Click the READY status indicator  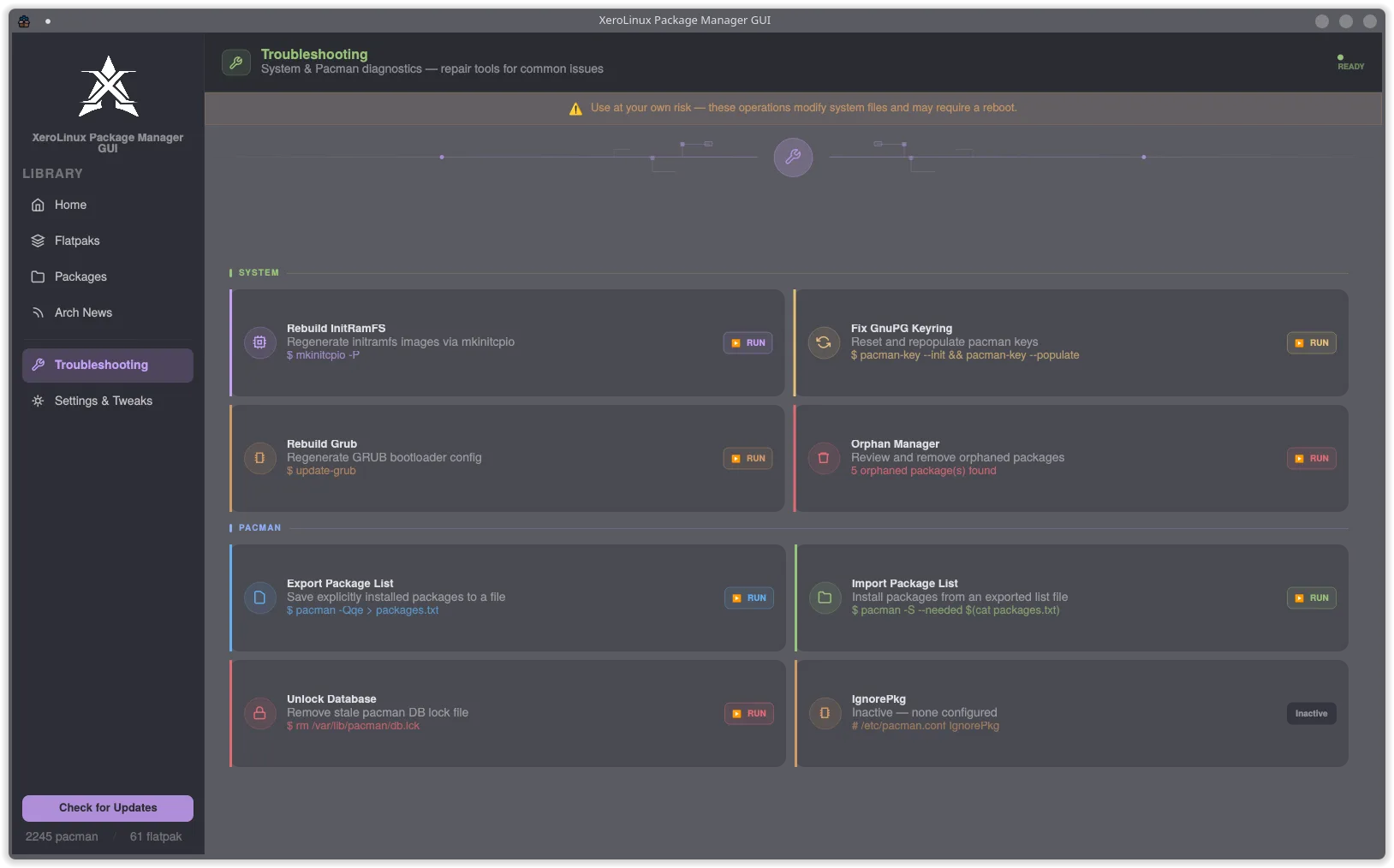point(1350,62)
